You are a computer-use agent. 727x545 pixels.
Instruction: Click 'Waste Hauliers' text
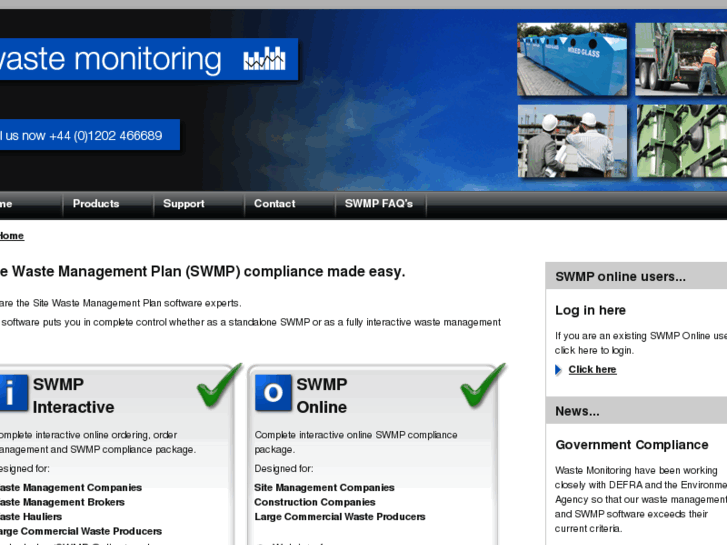(31, 517)
